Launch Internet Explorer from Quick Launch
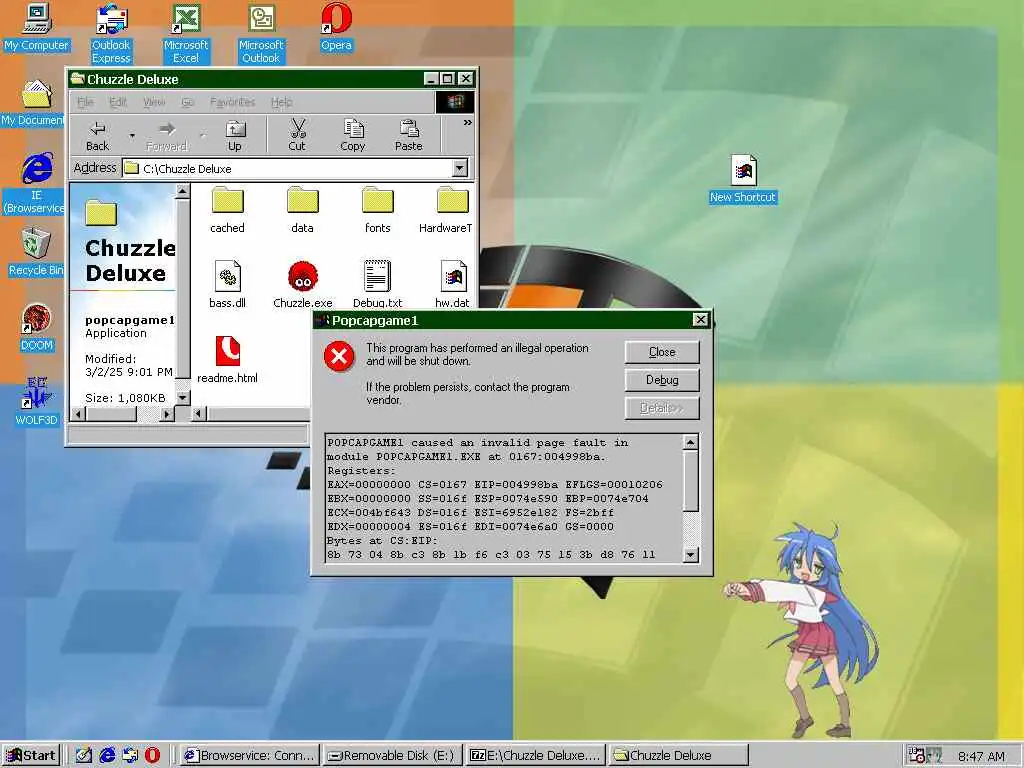The width and height of the screenshot is (1024, 768). [x=107, y=756]
